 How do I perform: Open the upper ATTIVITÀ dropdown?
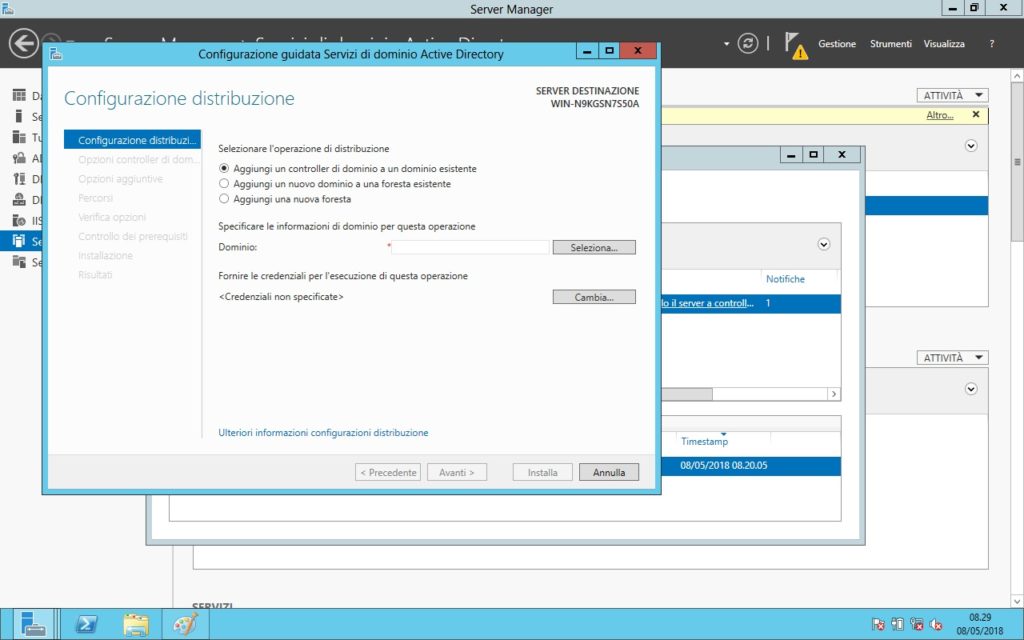[952, 95]
